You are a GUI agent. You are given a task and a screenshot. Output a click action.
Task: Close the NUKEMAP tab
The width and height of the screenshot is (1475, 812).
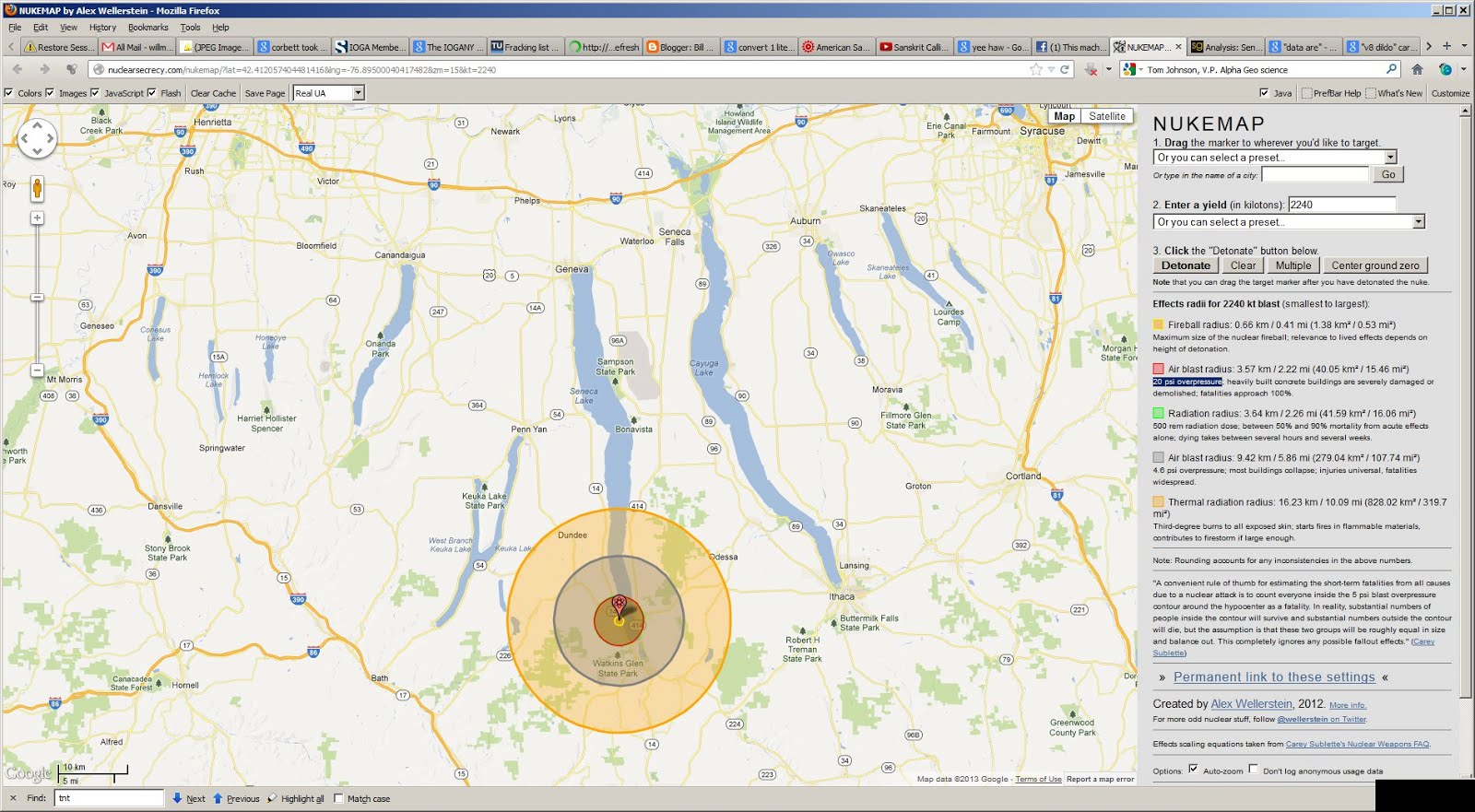tap(1178, 47)
